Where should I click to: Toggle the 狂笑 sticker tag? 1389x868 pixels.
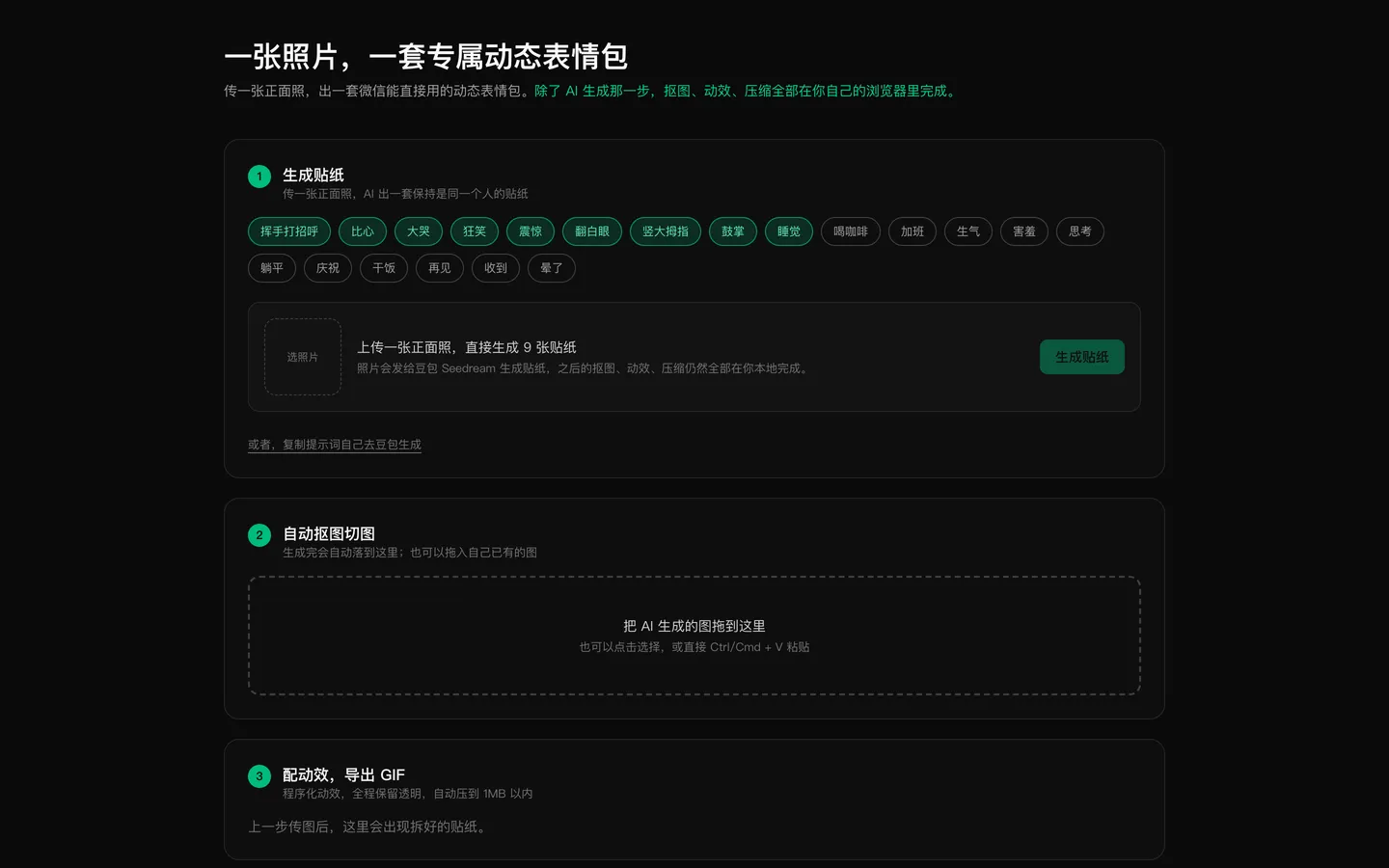(x=475, y=231)
